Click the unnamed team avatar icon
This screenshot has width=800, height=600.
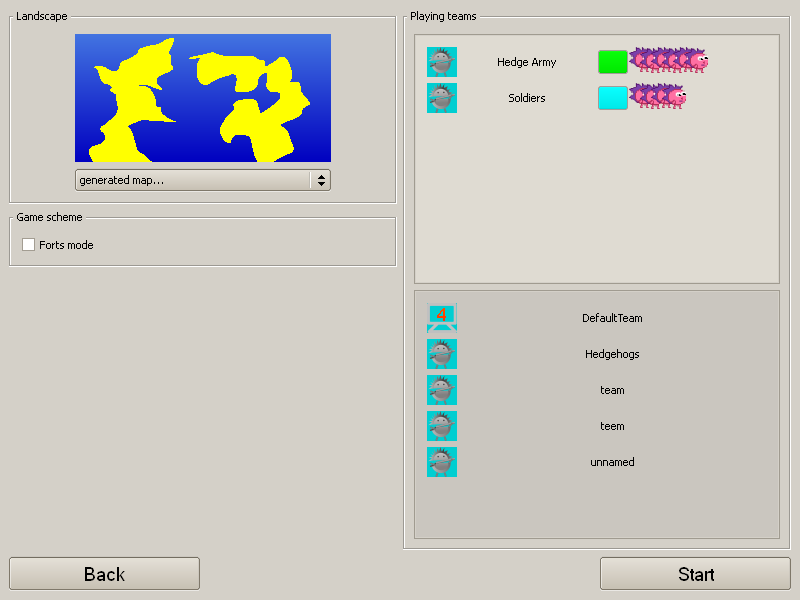pyautogui.click(x=442, y=462)
